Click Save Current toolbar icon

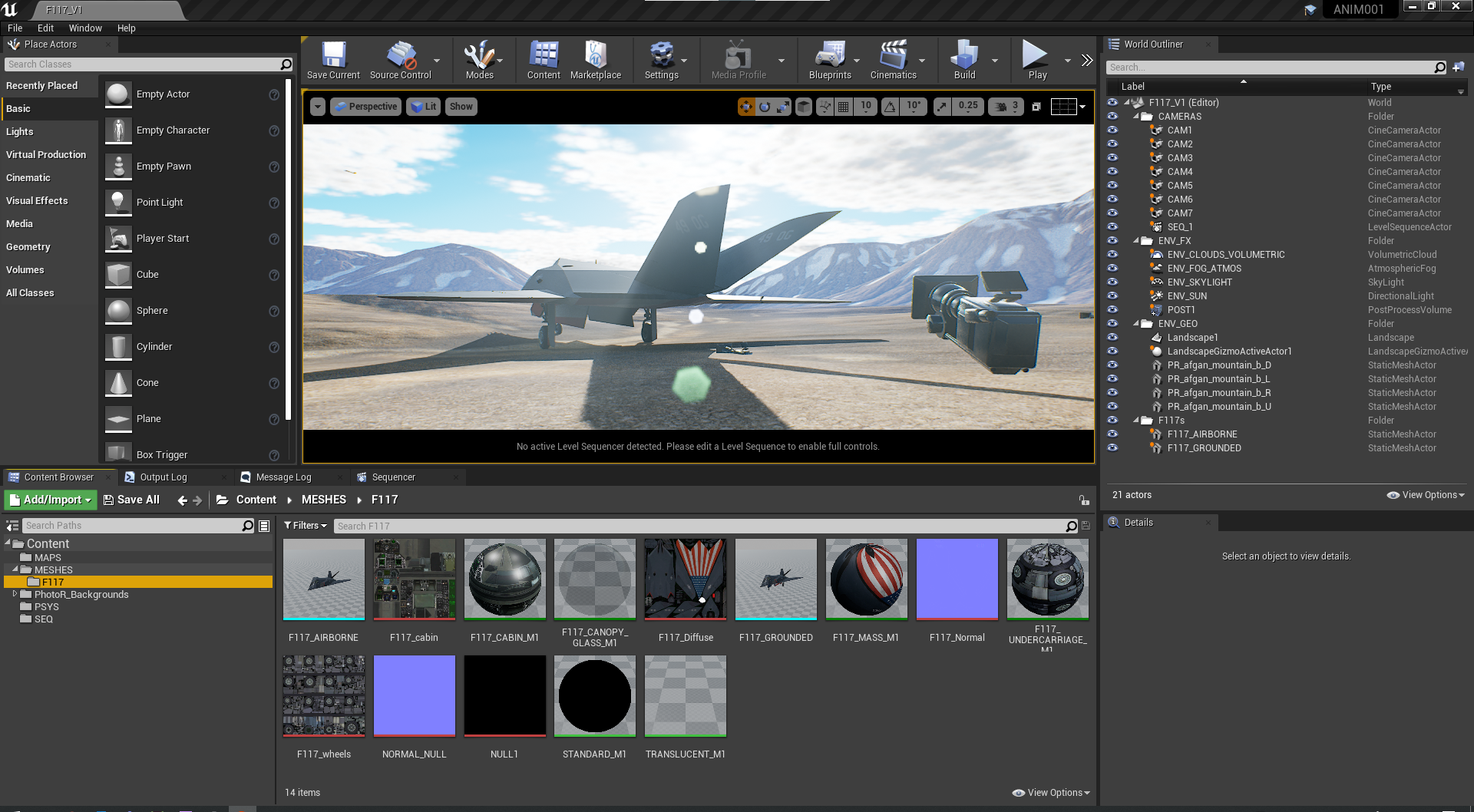coord(333,60)
